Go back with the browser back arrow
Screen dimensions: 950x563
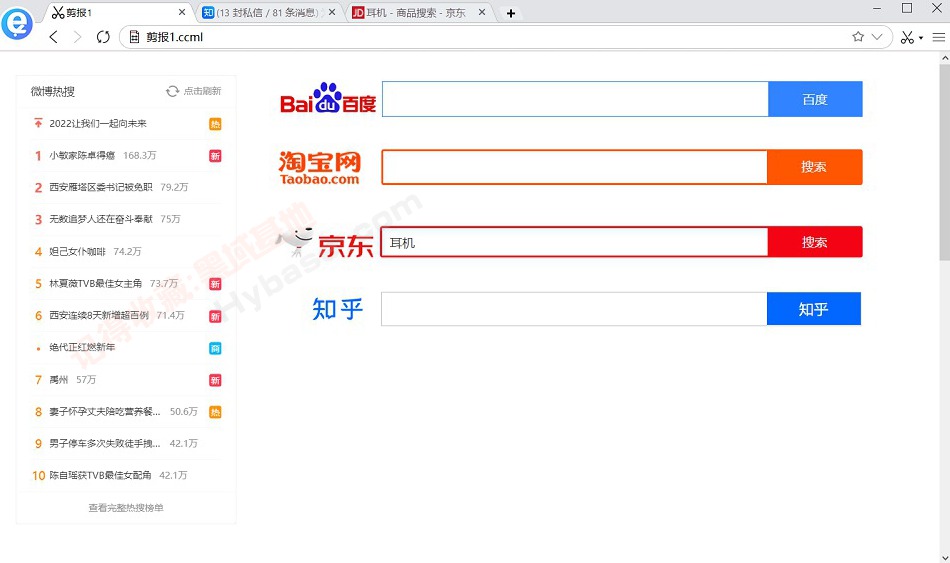click(x=53, y=37)
